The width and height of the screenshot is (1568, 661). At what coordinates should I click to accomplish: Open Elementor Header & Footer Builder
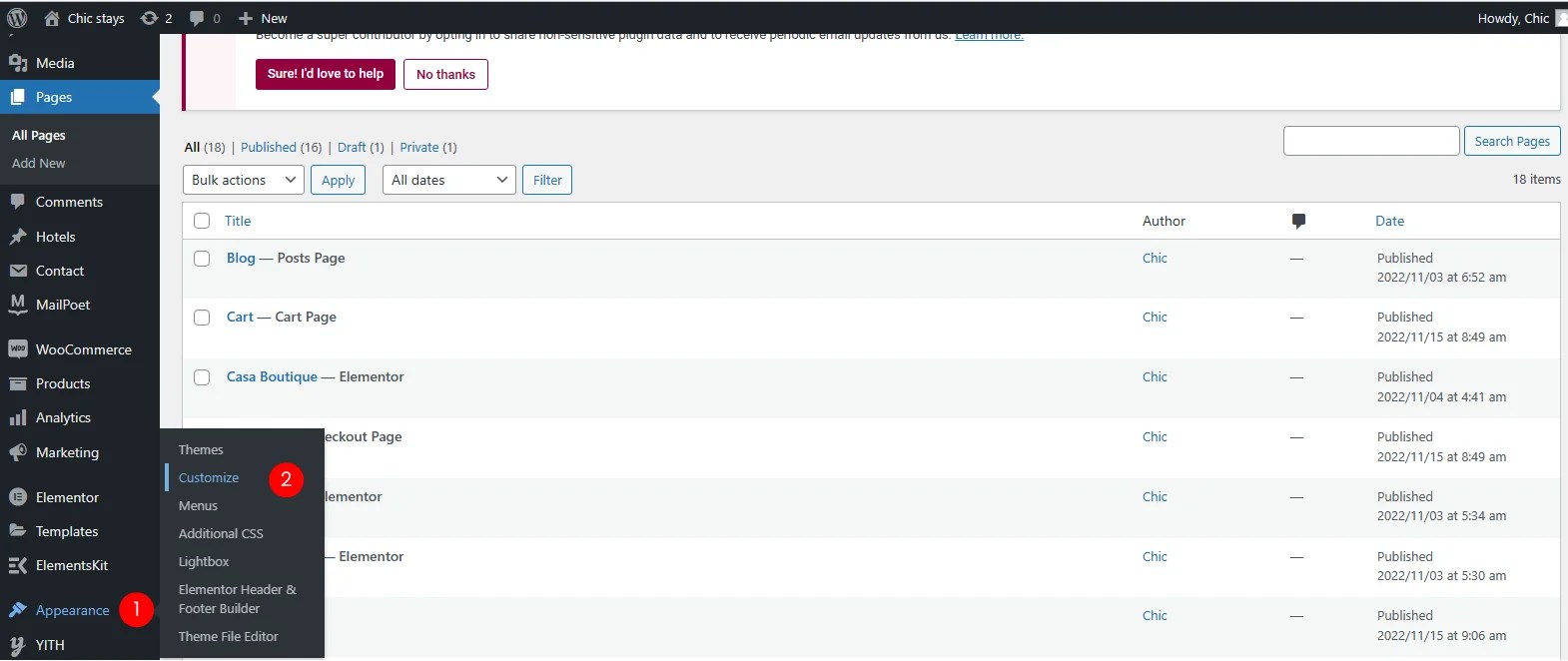pyautogui.click(x=238, y=599)
